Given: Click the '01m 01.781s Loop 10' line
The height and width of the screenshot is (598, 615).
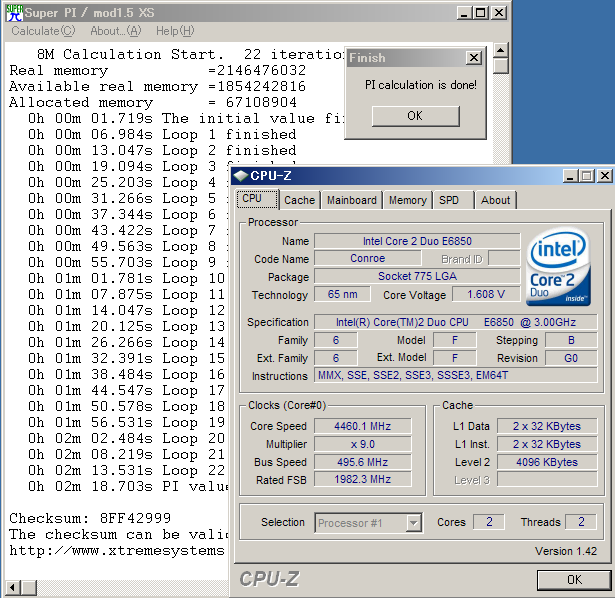Looking at the screenshot, I should pos(126,279).
